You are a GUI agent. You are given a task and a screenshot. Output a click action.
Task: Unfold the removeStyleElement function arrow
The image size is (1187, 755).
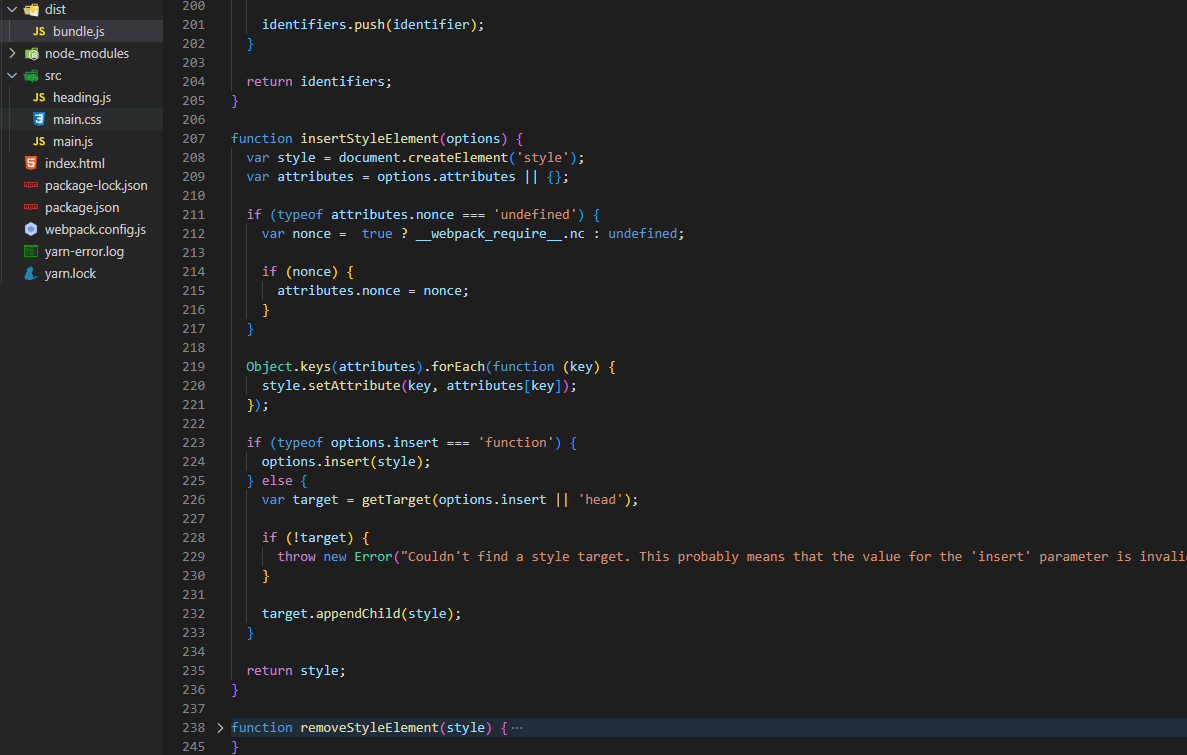pos(220,728)
